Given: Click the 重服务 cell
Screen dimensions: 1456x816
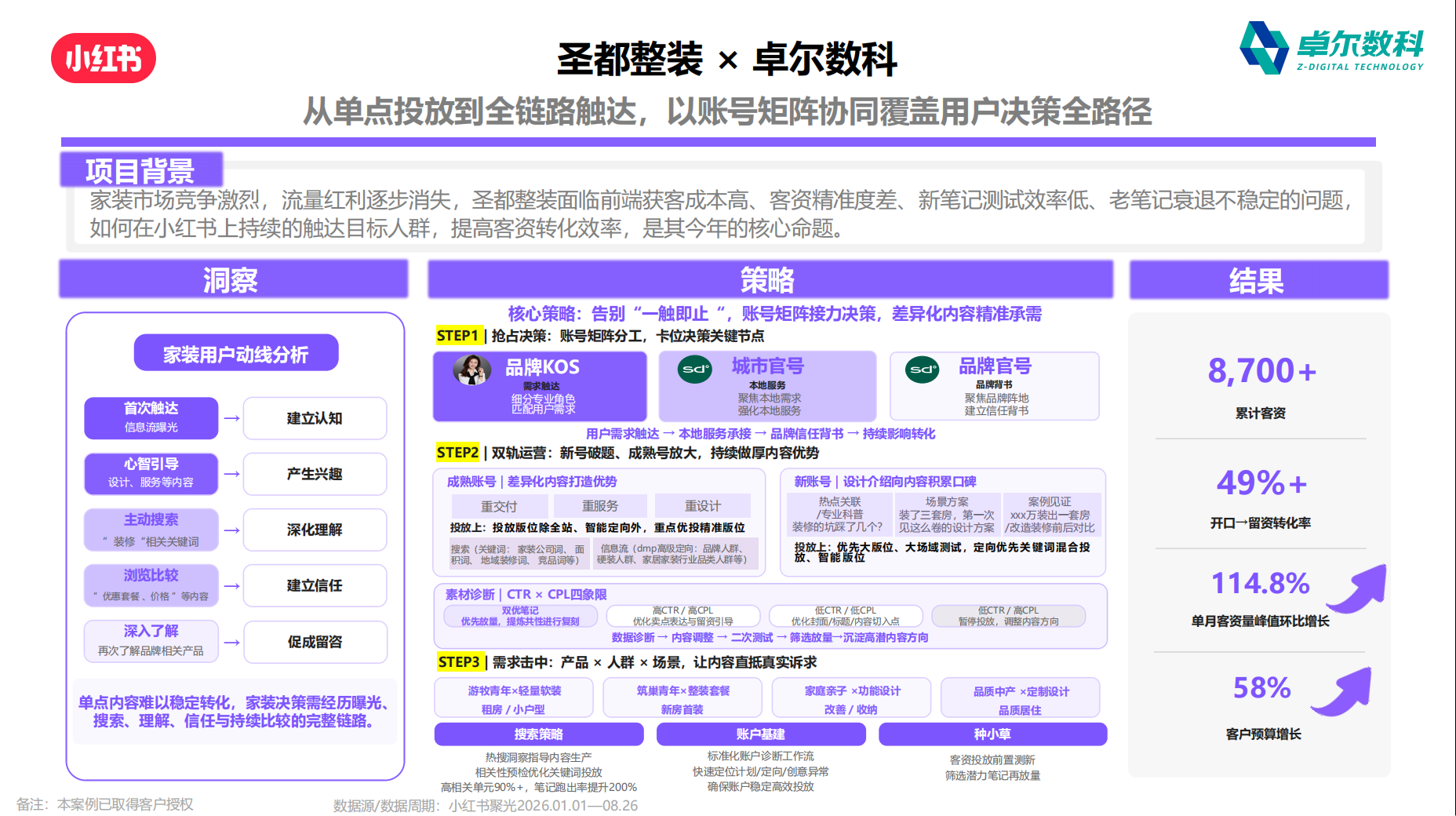Looking at the screenshot, I should pos(600,506).
